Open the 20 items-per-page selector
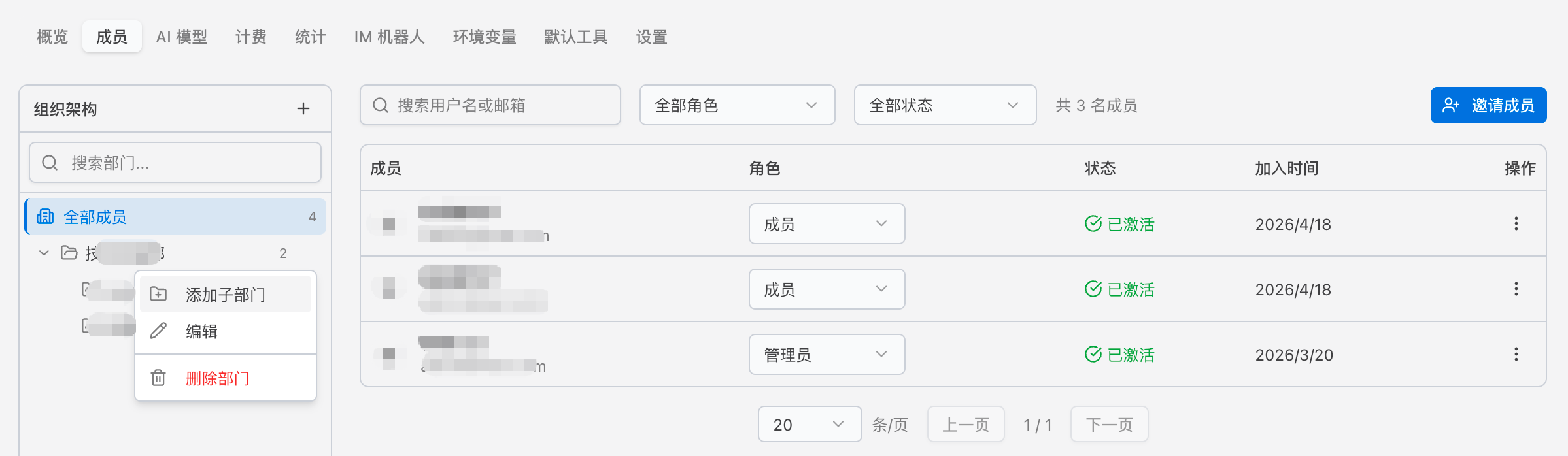This screenshot has height=456, width=1568. [x=809, y=424]
